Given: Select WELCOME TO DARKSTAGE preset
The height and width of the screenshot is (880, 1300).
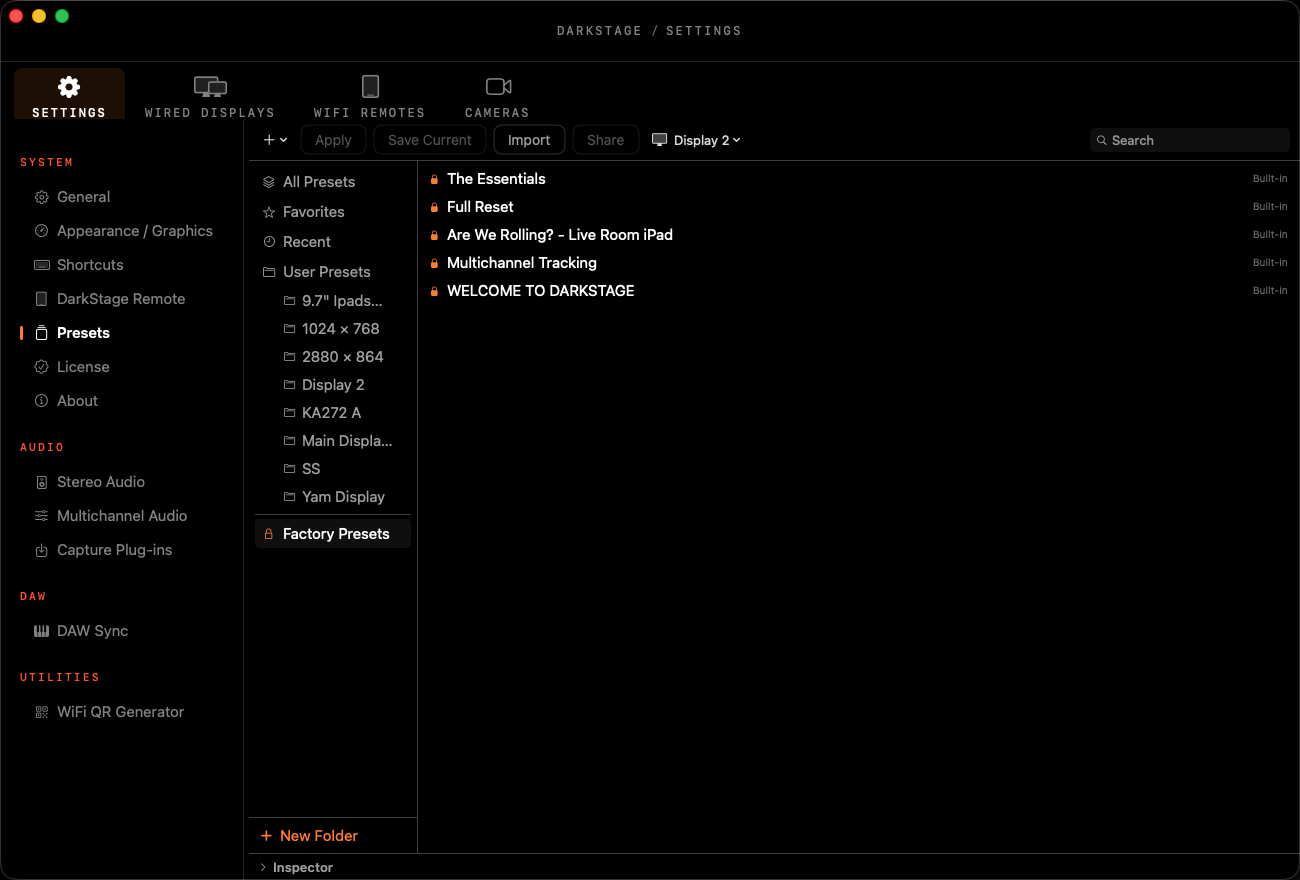Looking at the screenshot, I should pyautogui.click(x=858, y=291).
